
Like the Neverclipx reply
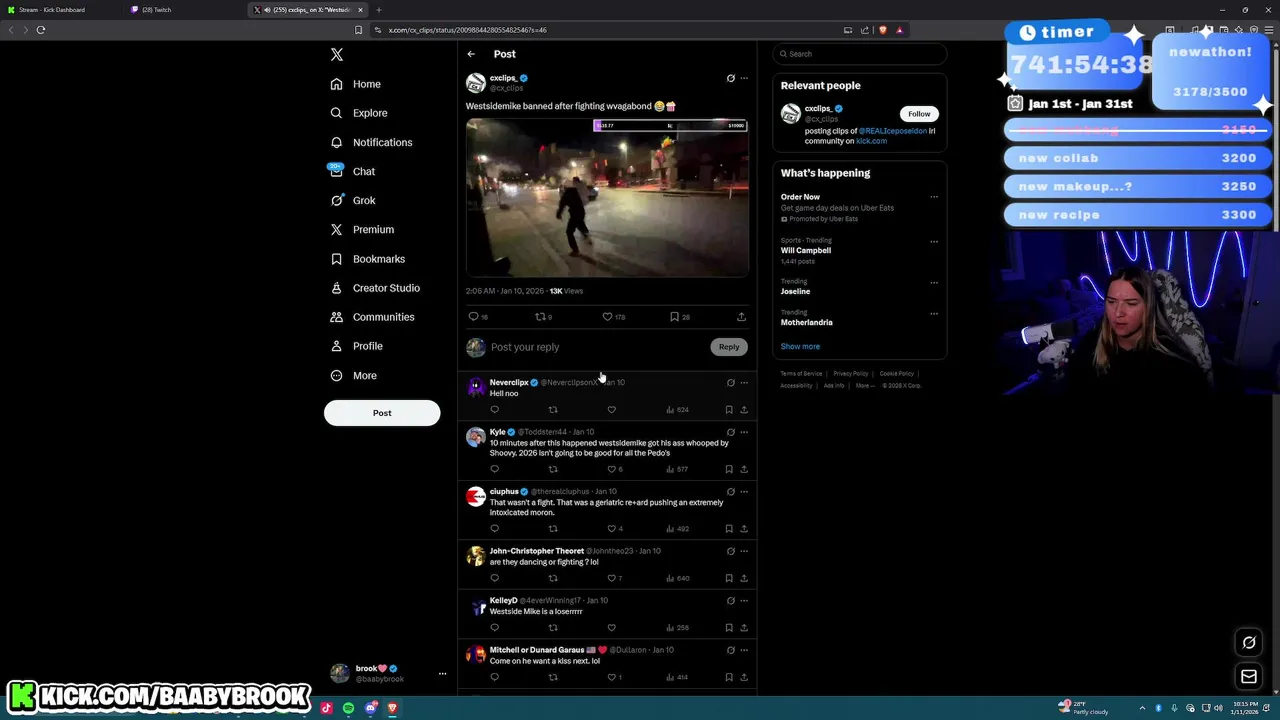pyautogui.click(x=611, y=410)
